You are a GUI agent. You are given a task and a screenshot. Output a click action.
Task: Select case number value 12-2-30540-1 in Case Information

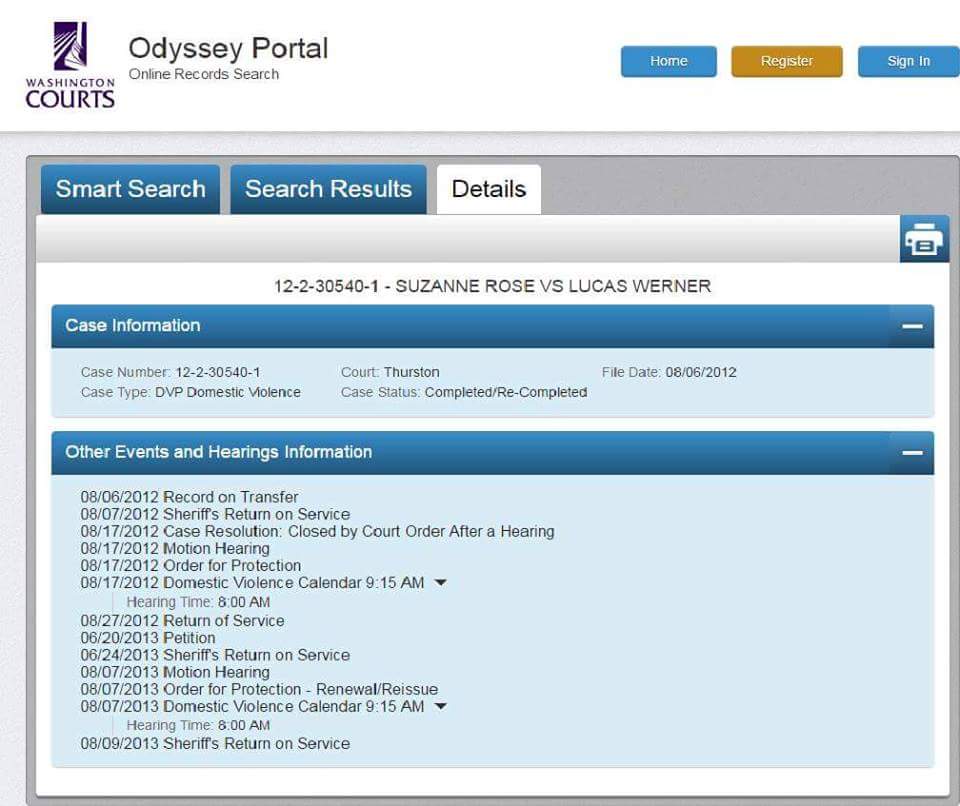tap(217, 372)
